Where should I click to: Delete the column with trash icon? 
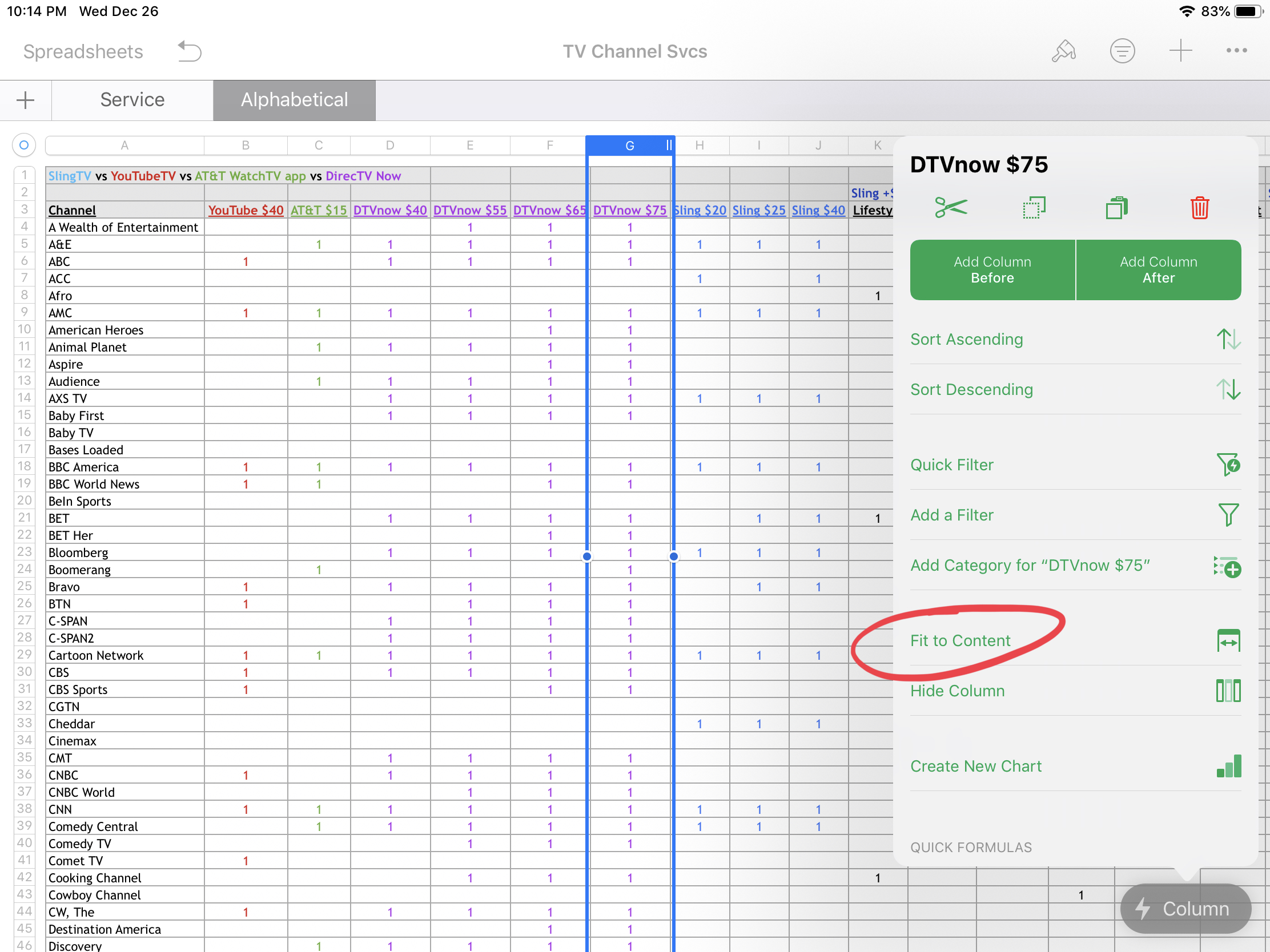pos(1199,207)
